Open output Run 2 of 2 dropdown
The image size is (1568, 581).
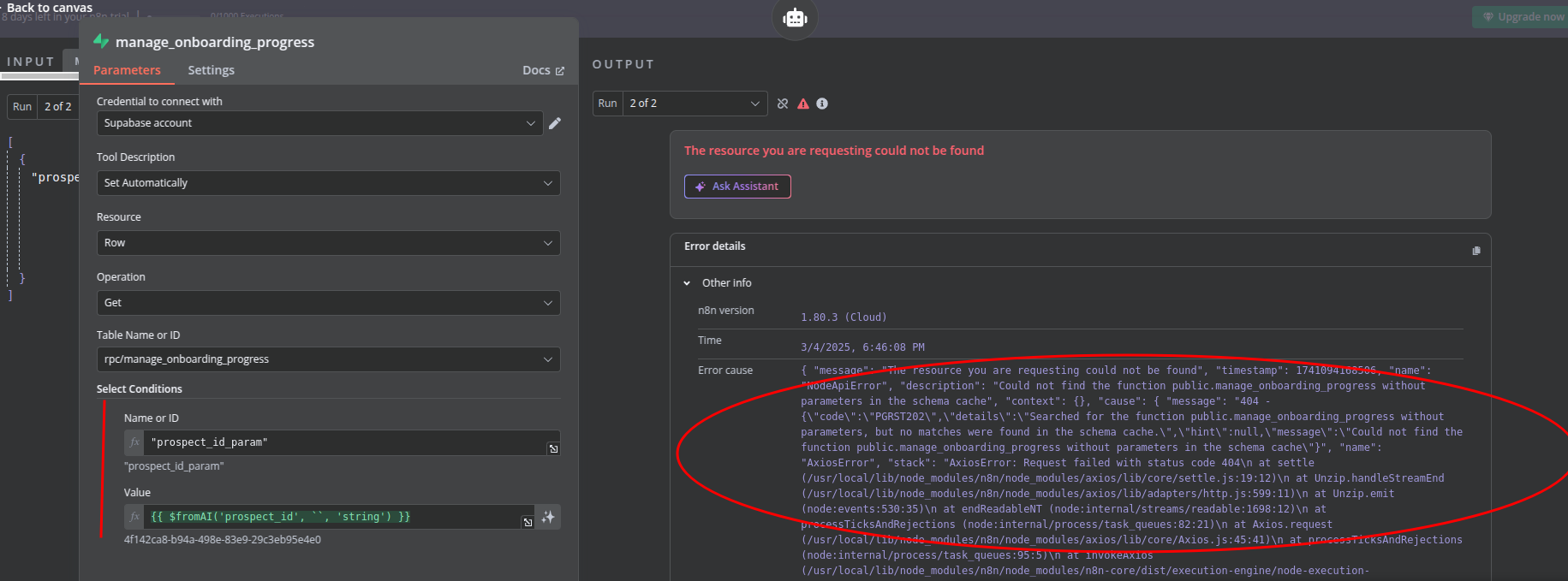[695, 104]
